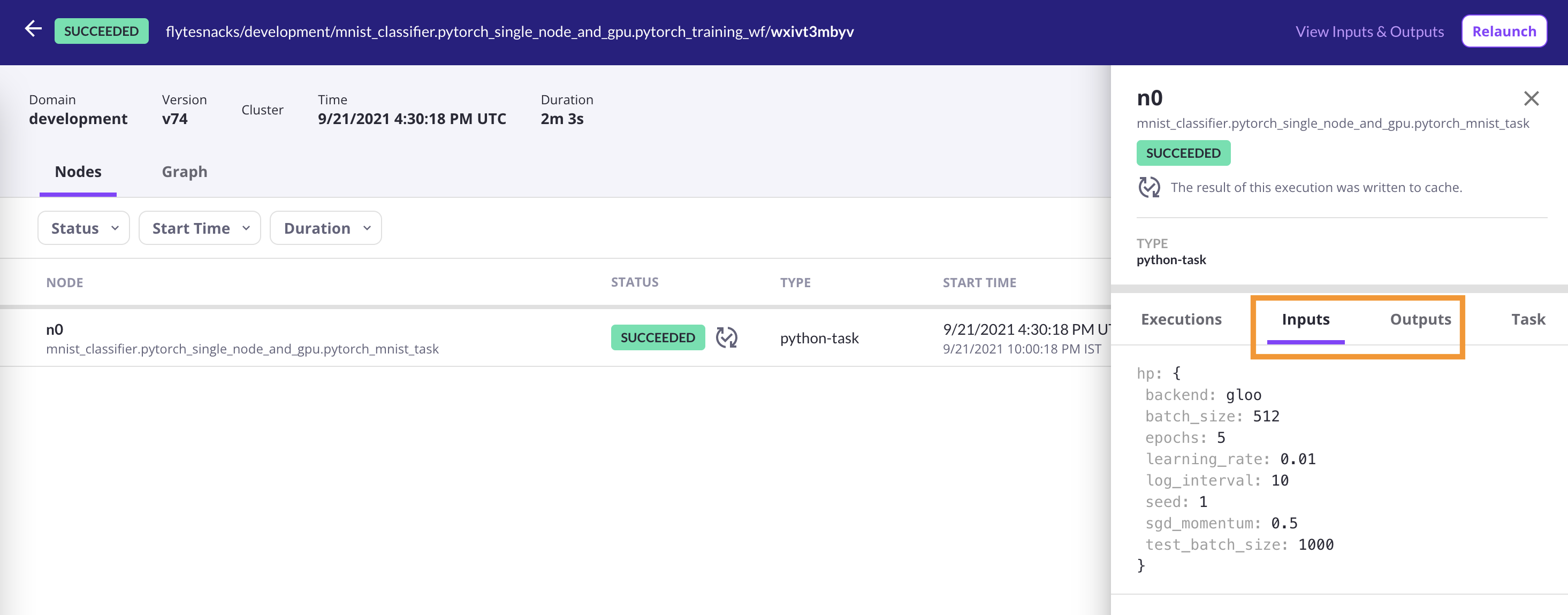Image resolution: width=1568 pixels, height=615 pixels.
Task: Open View Inputs & Outputs link
Action: pos(1369,32)
